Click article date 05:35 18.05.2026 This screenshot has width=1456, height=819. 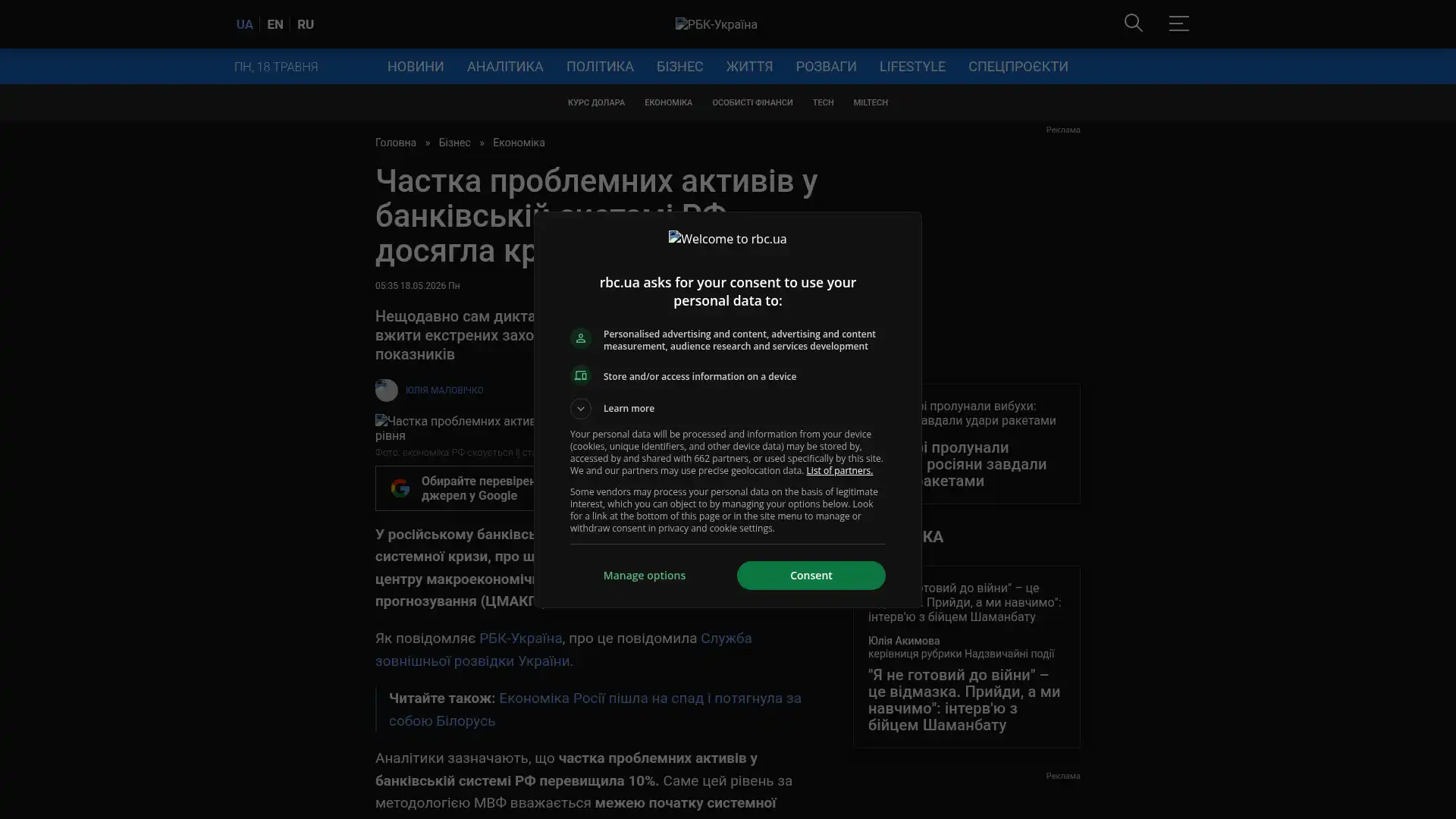point(417,286)
